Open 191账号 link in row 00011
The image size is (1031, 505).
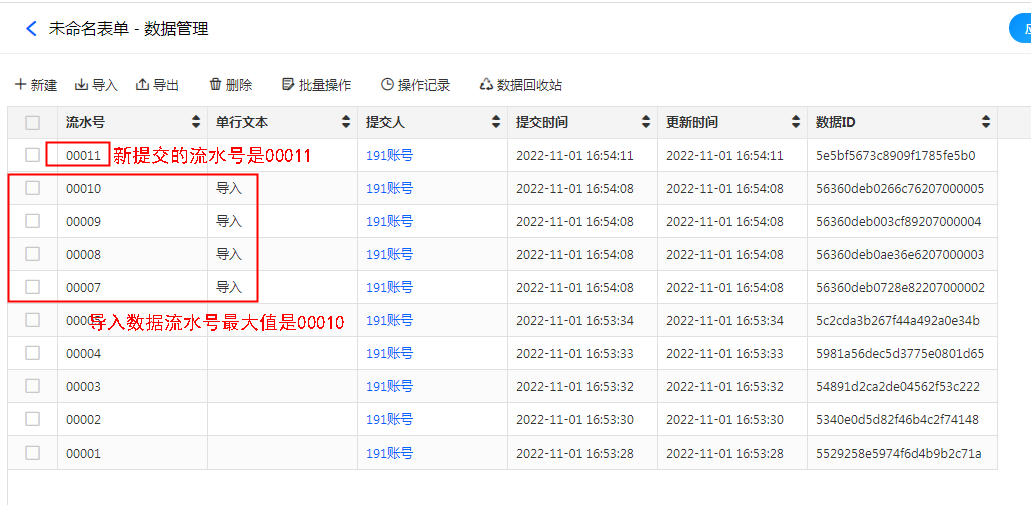(389, 155)
